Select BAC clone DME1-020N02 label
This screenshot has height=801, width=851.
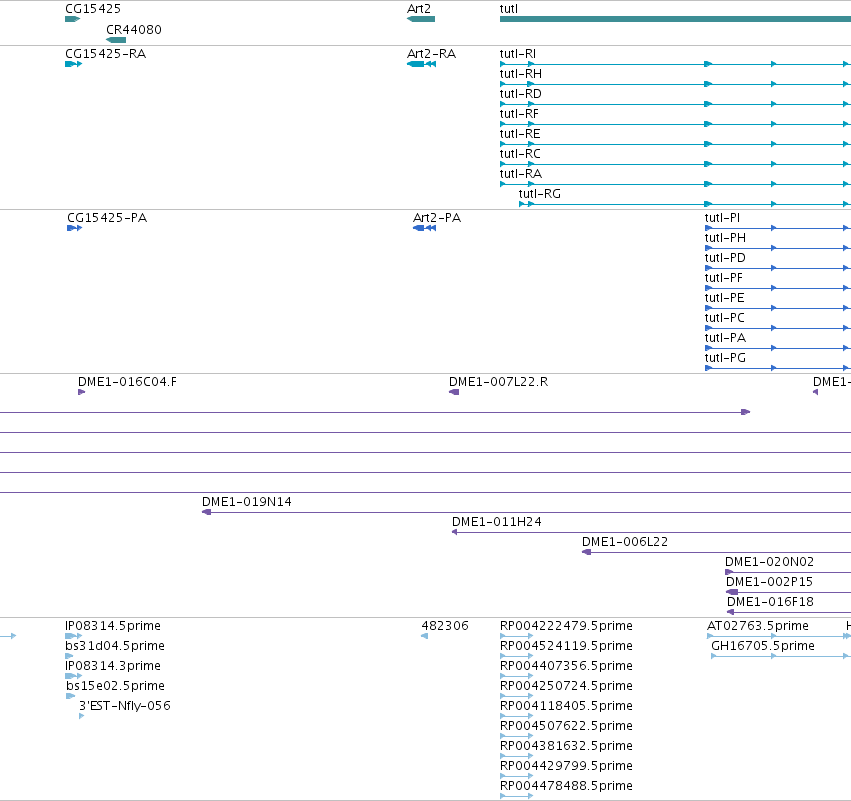(x=770, y=562)
